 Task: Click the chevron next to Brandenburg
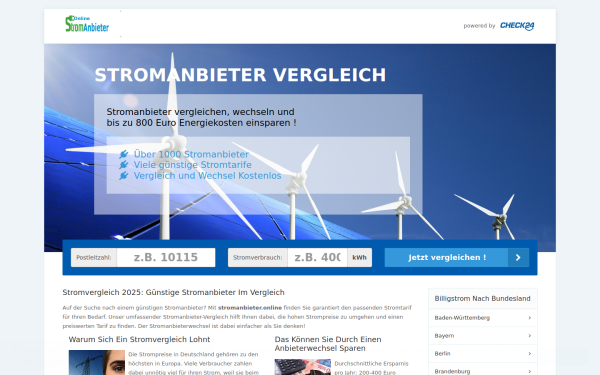point(530,371)
